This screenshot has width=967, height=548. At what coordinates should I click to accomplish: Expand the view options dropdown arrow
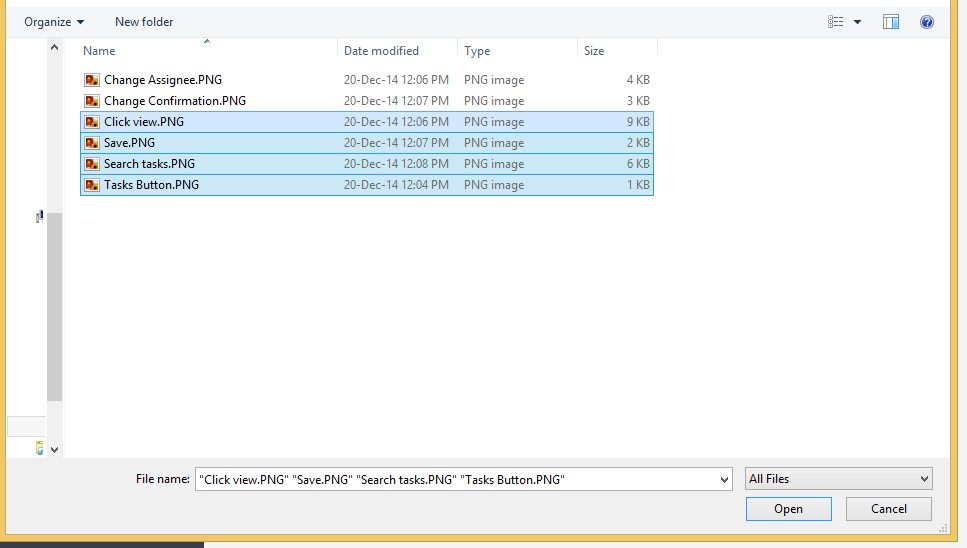tap(857, 22)
